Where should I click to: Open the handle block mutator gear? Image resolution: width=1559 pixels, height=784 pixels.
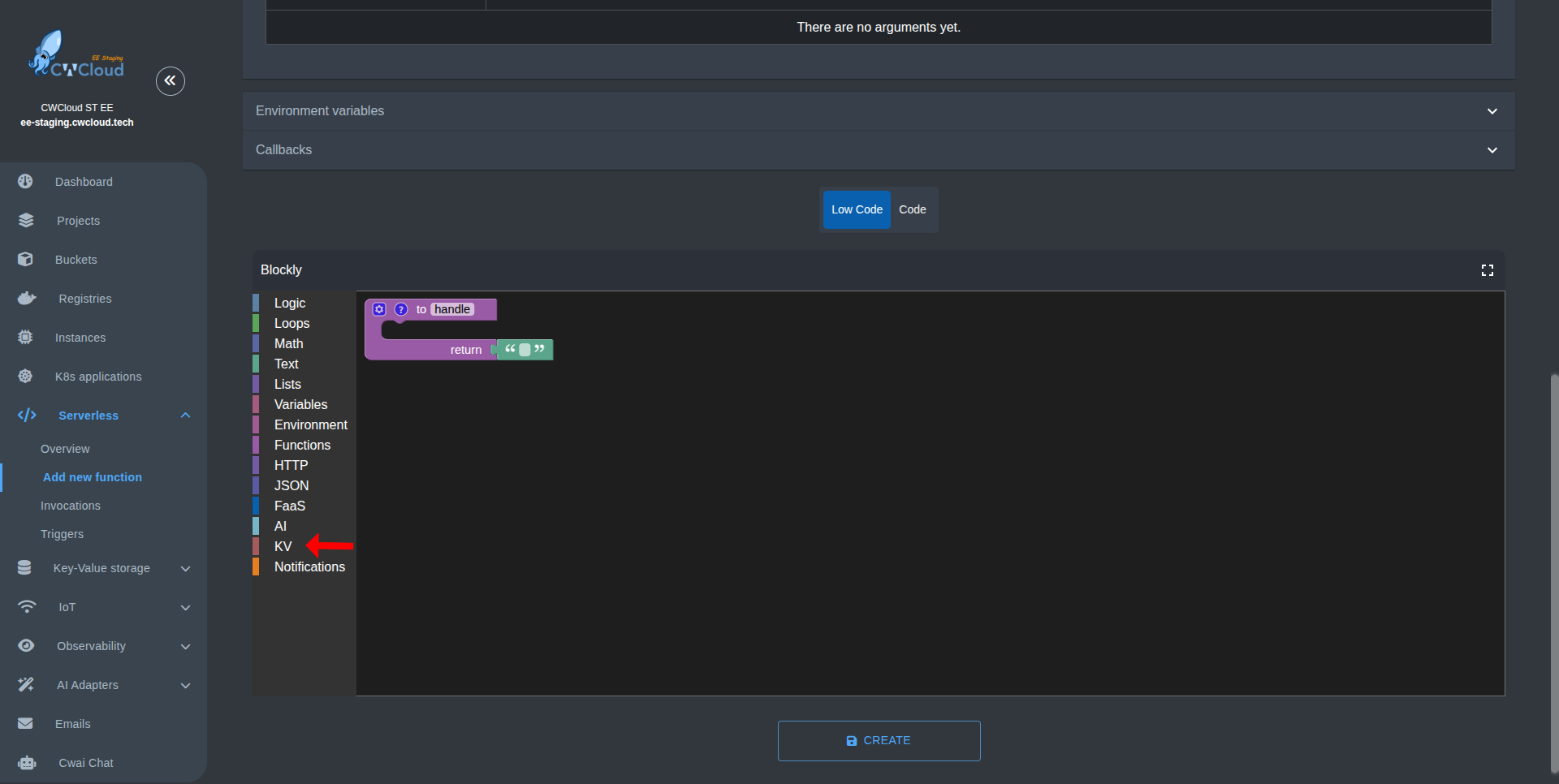tap(379, 309)
